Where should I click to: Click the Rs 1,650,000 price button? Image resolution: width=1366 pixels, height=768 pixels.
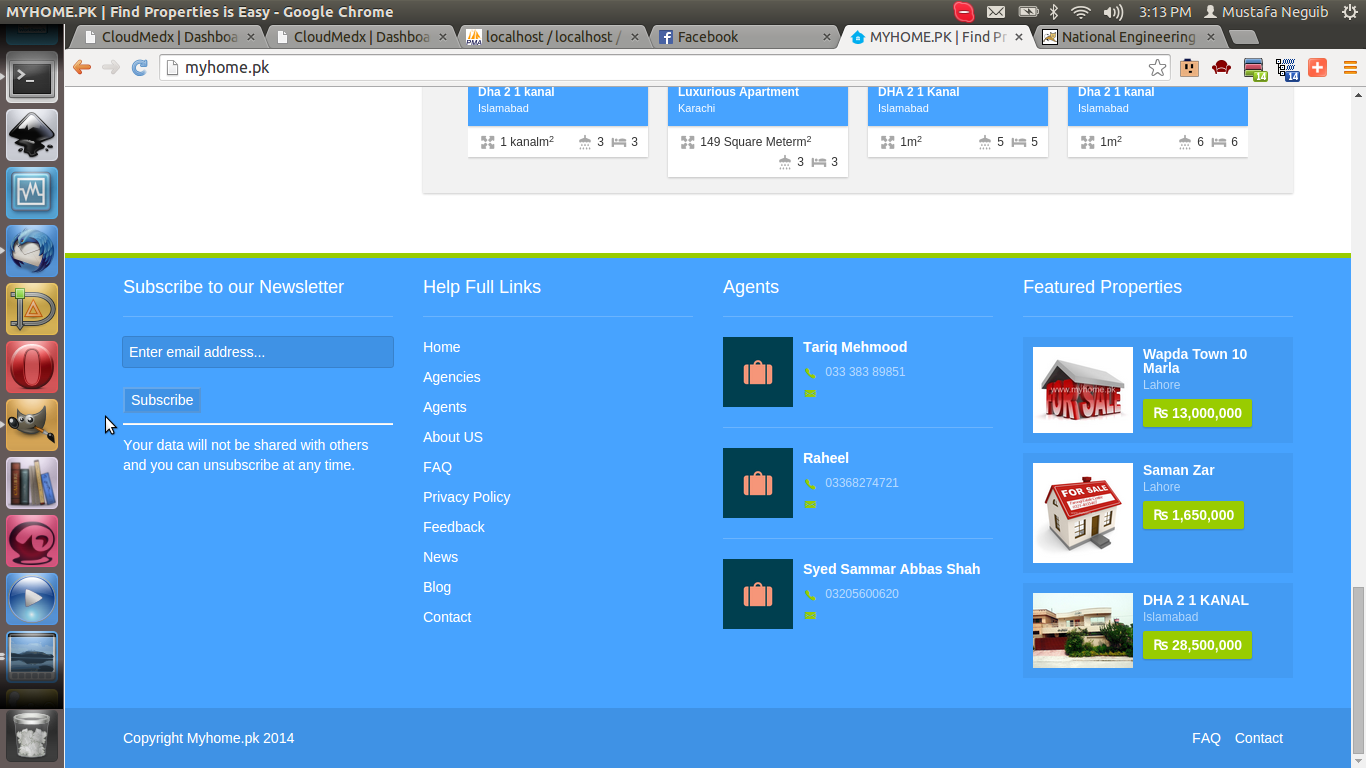[x=1193, y=515]
